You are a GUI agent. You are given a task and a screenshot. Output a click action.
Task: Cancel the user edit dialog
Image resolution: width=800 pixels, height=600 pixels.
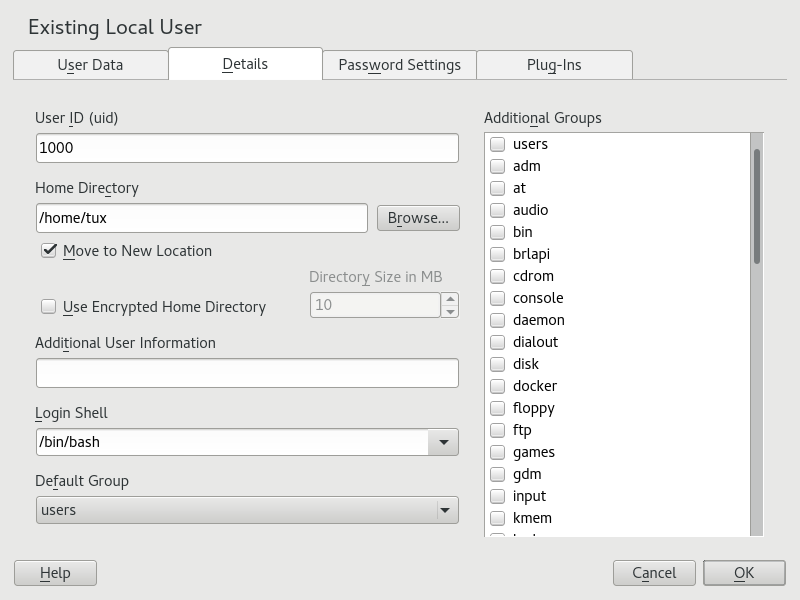coord(654,573)
